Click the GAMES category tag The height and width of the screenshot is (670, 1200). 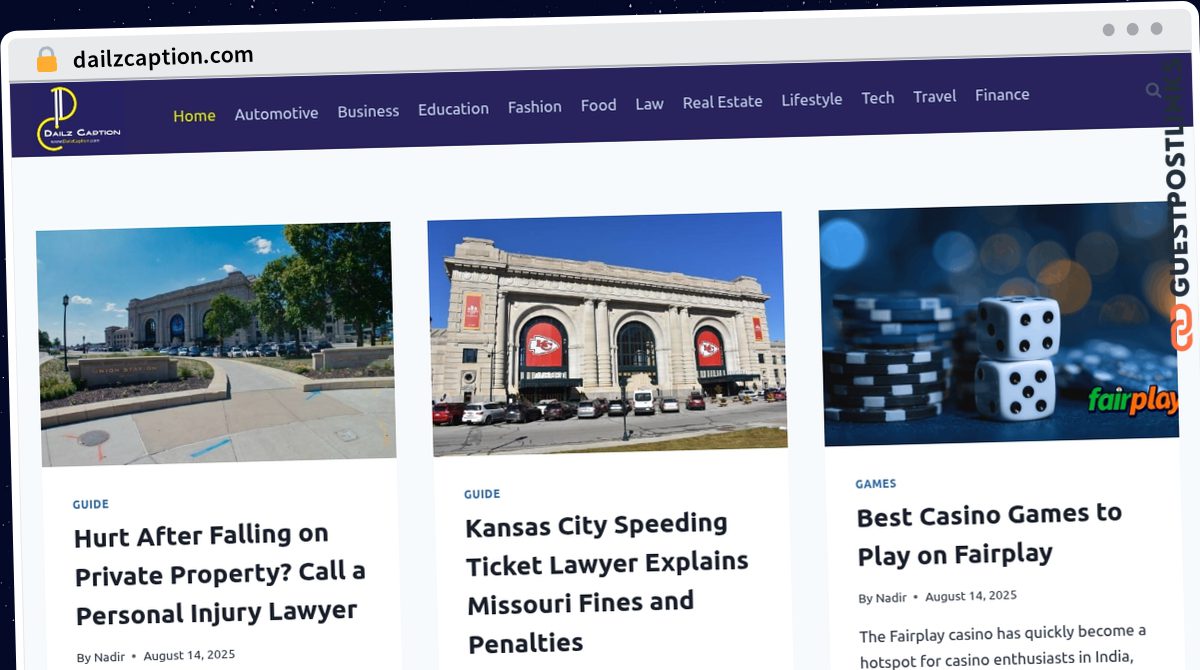click(875, 484)
